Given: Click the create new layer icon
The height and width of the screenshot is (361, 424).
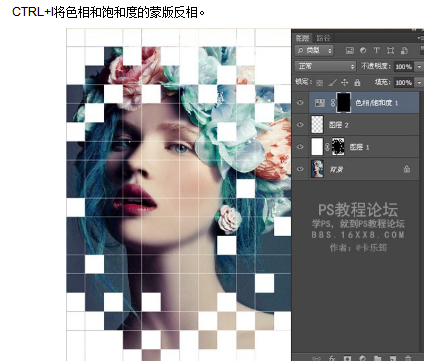Looking at the screenshot, I should pyautogui.click(x=393, y=358).
